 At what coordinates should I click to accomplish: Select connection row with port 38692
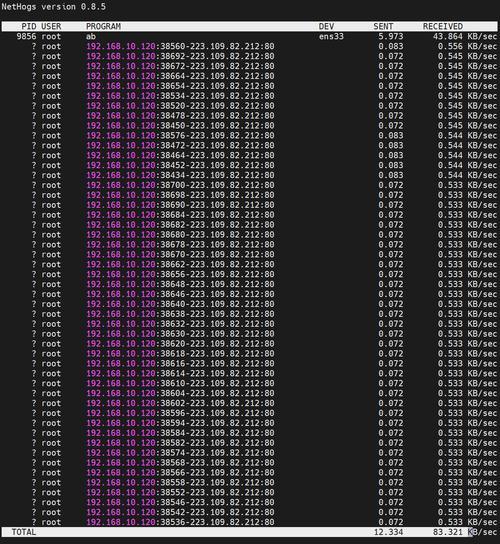250,56
